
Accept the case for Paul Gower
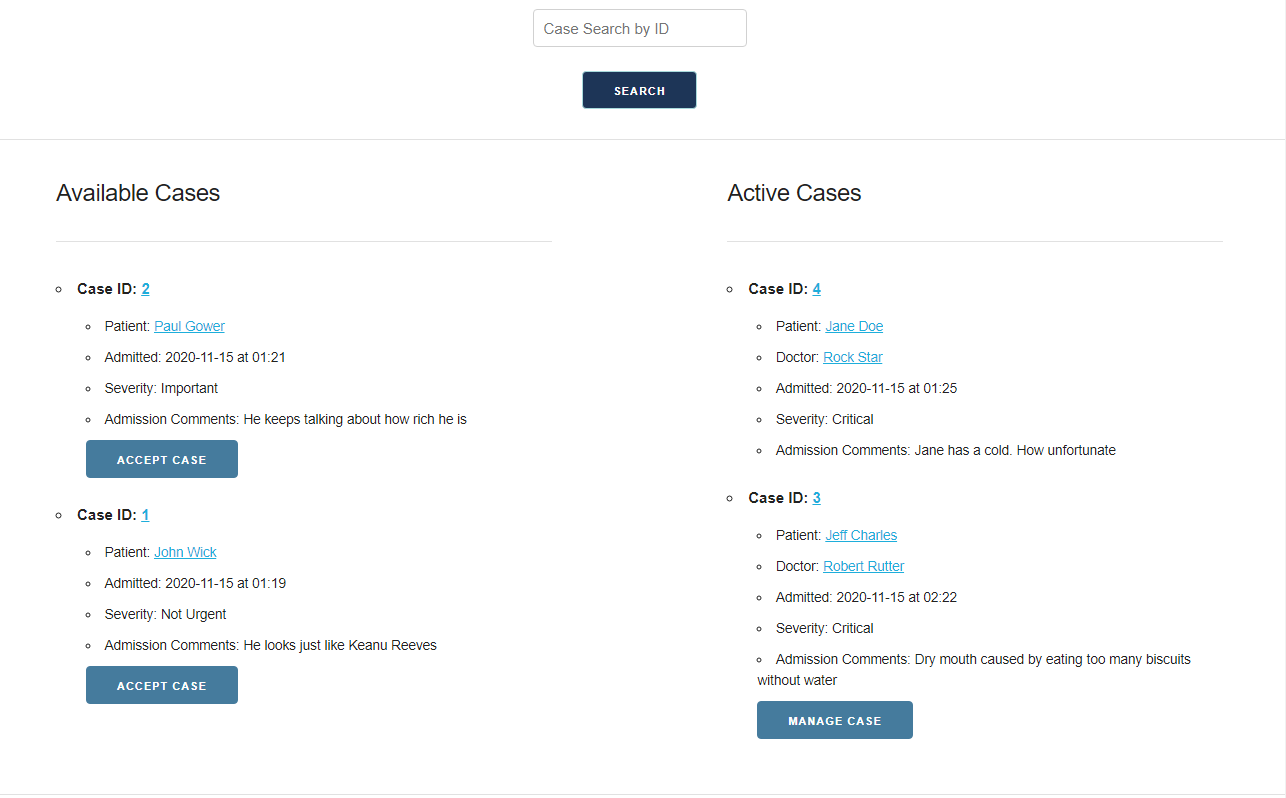(162, 459)
